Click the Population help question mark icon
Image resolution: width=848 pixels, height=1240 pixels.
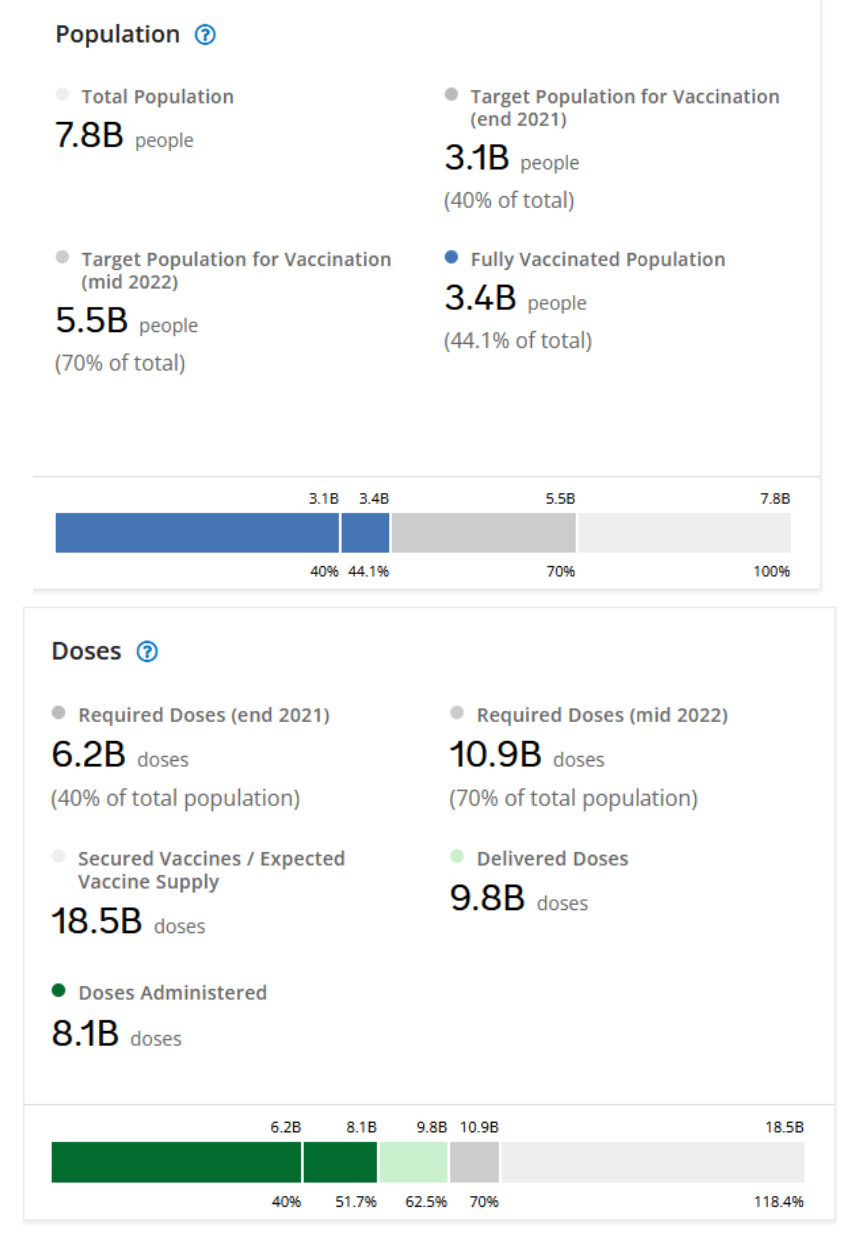205,35
